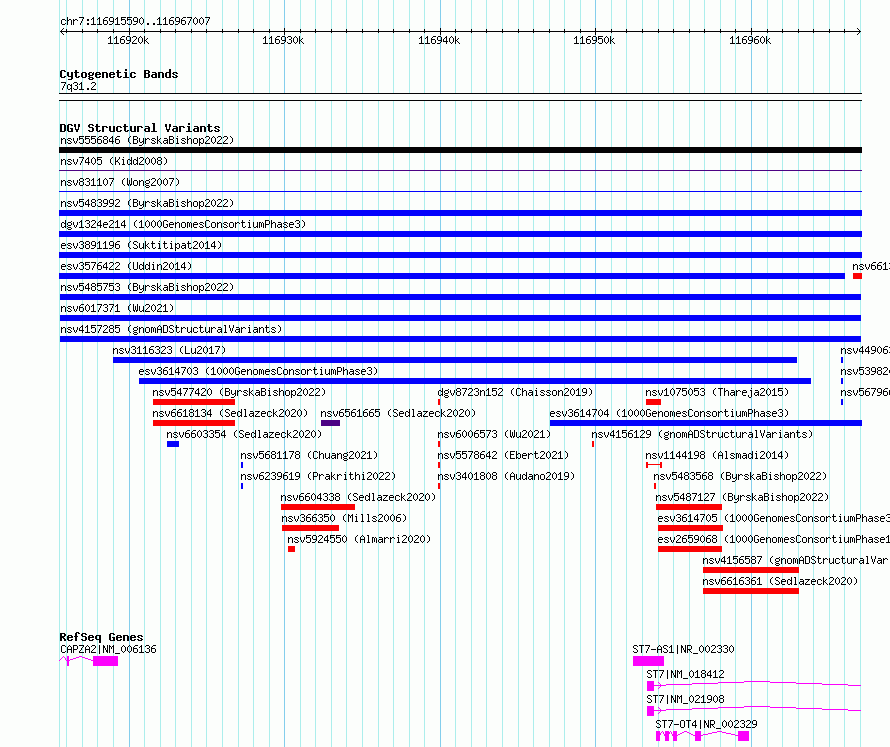Screen dimensions: 890x747
Task: Click the chr7:116915590..116967007 coordinates text
Action: [135, 21]
